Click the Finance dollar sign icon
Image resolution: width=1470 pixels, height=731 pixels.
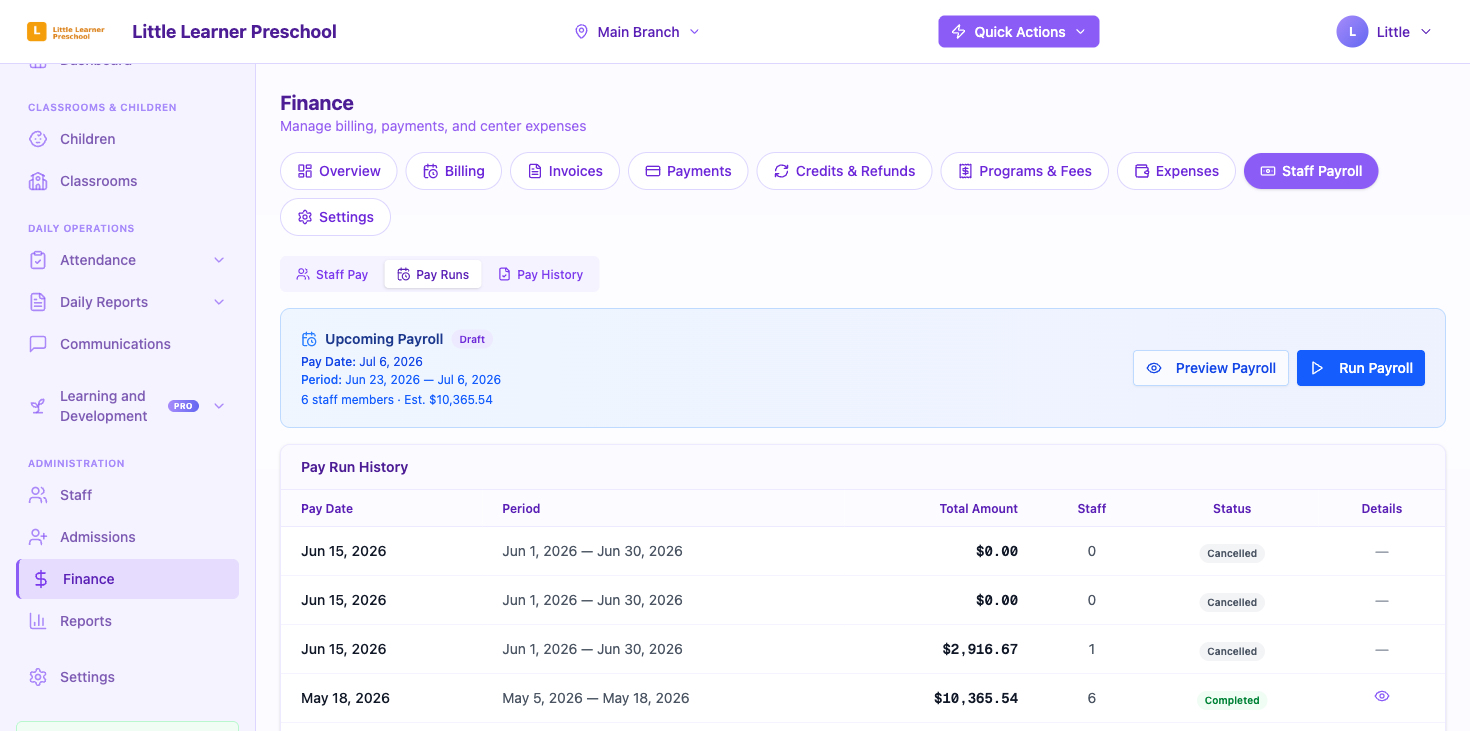coord(41,579)
